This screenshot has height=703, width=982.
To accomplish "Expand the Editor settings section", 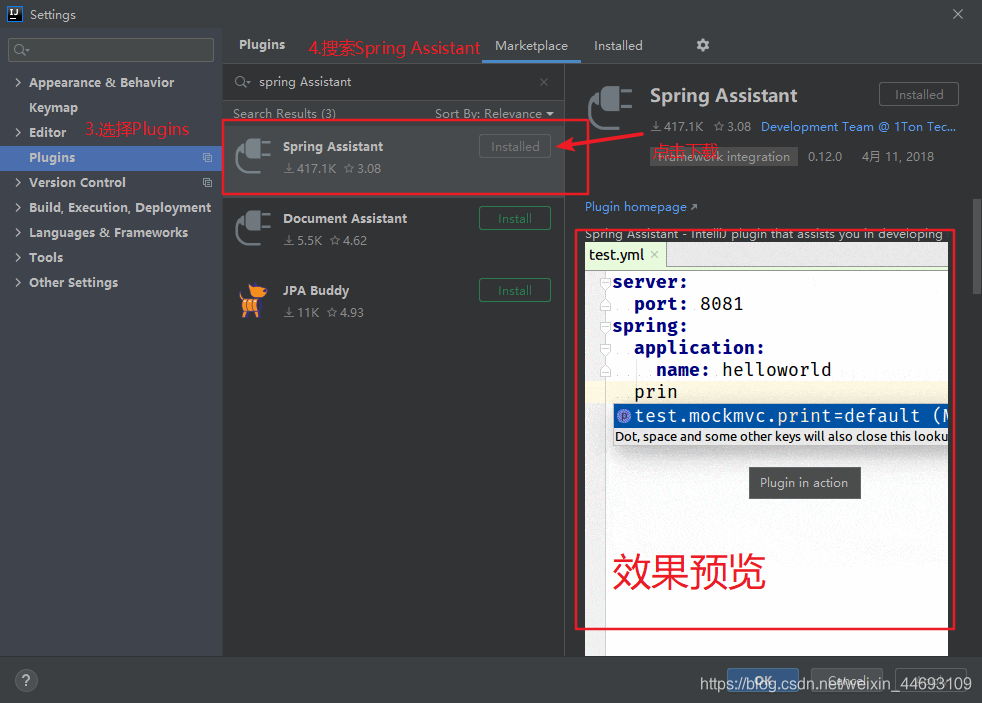I will (18, 132).
